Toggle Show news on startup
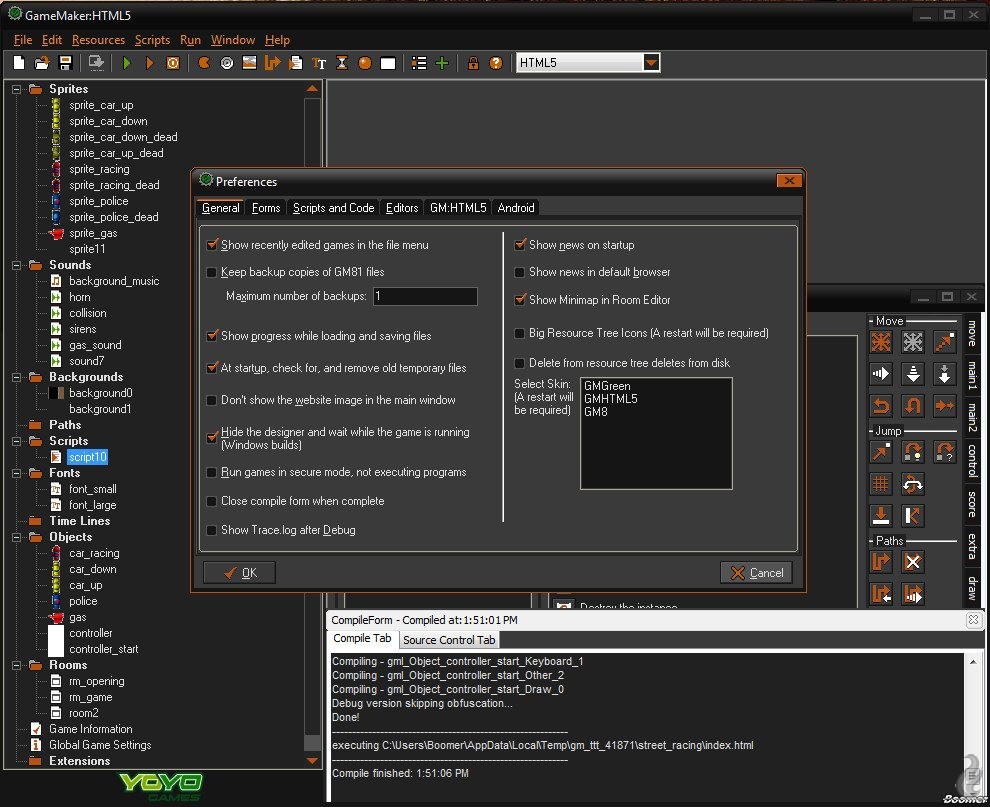This screenshot has height=807, width=990. 520,245
